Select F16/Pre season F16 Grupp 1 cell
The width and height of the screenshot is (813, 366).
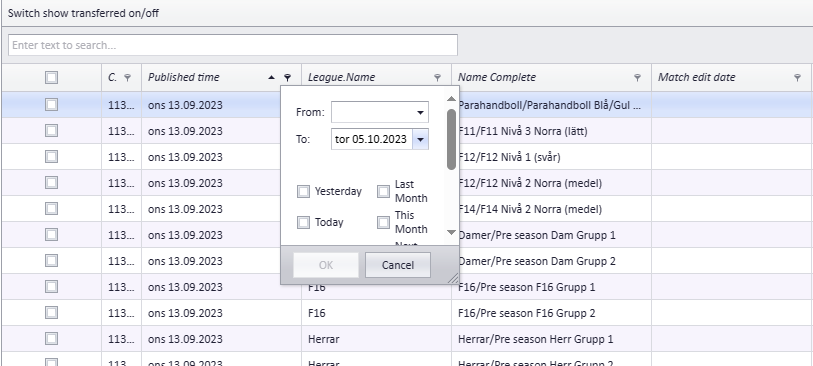point(551,287)
